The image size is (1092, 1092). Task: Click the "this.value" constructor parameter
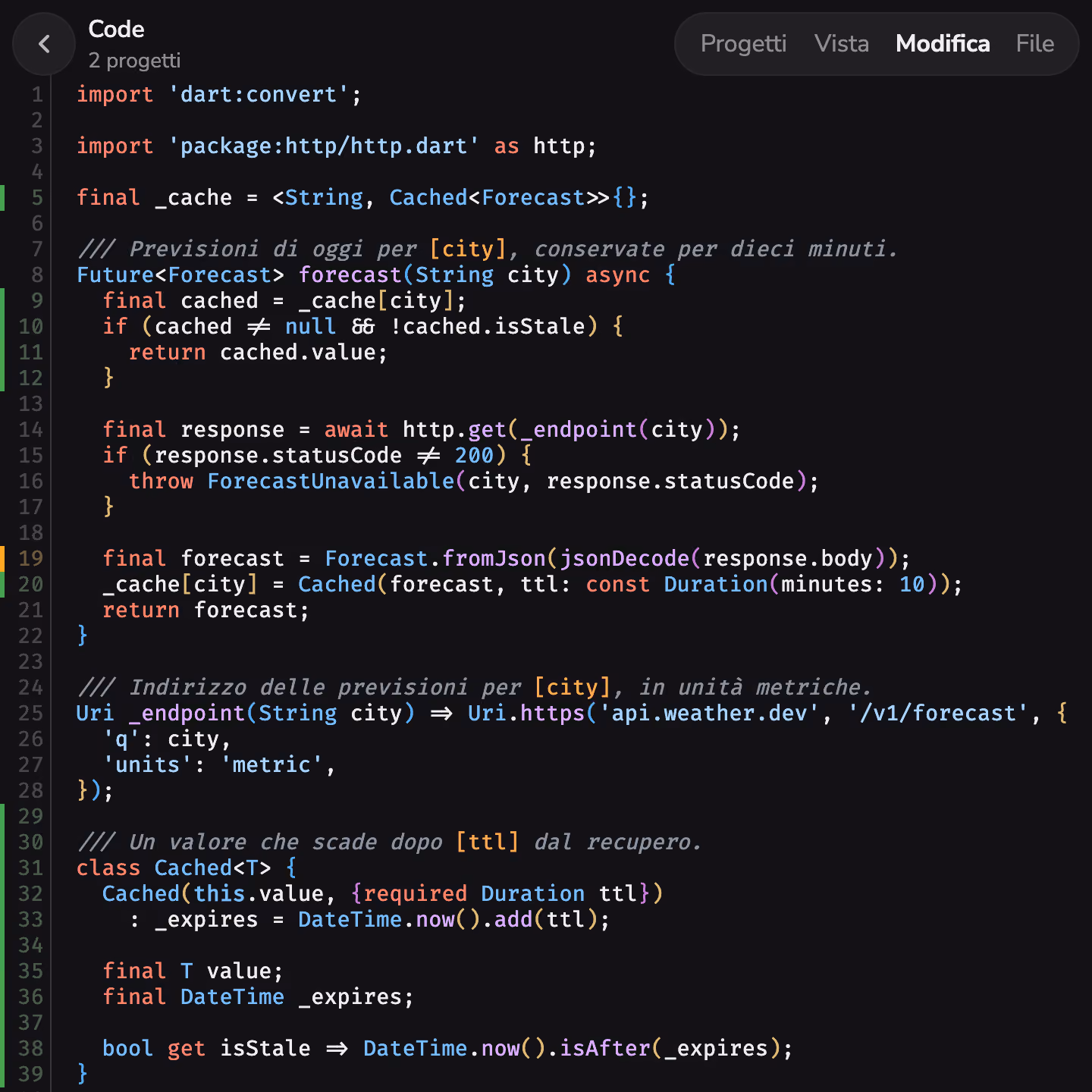tap(259, 894)
